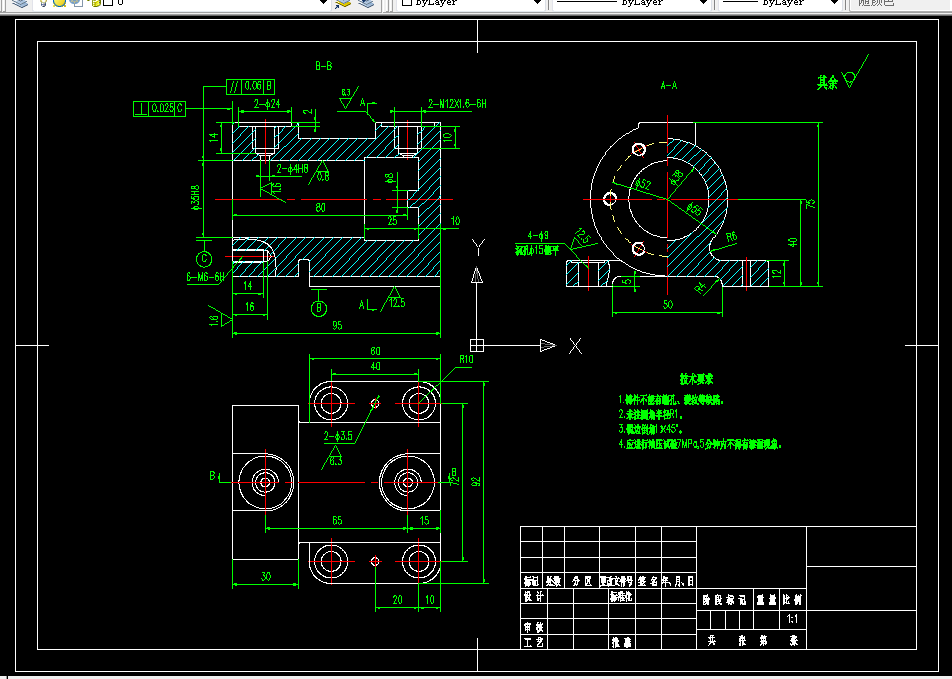Select the 92 overall width dimension
Screen dimensions: 952x679
[477, 480]
